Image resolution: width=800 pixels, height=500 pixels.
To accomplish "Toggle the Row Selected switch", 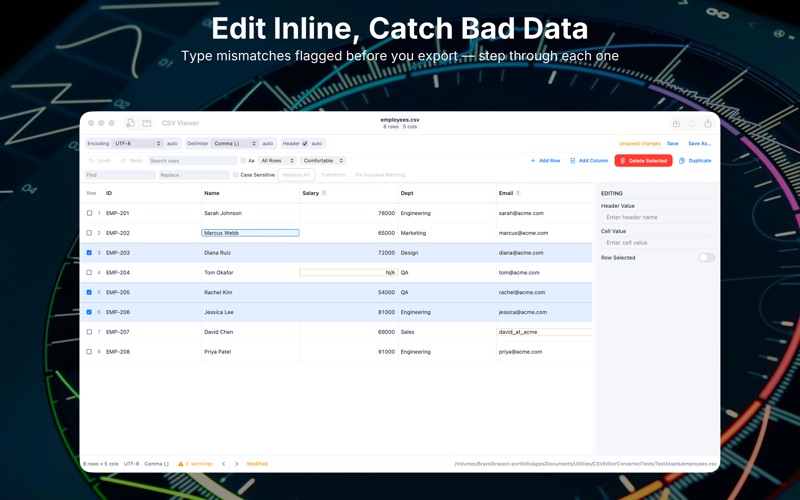I will point(707,258).
